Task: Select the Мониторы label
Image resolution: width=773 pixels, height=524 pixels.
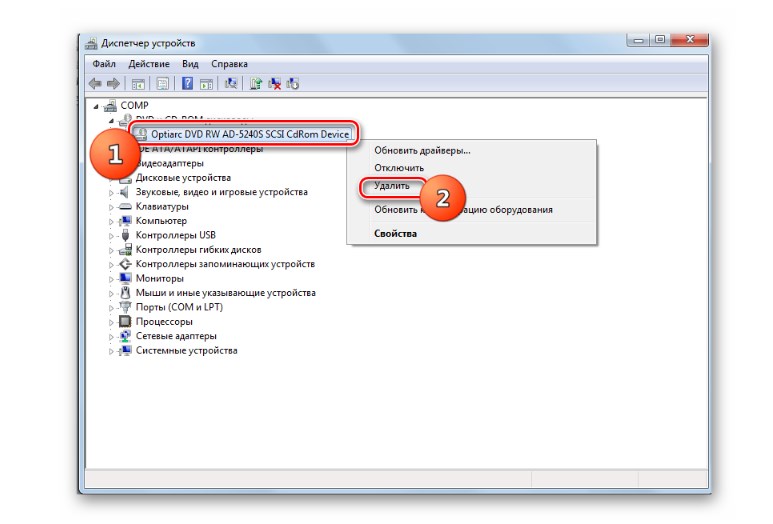Action: point(160,279)
